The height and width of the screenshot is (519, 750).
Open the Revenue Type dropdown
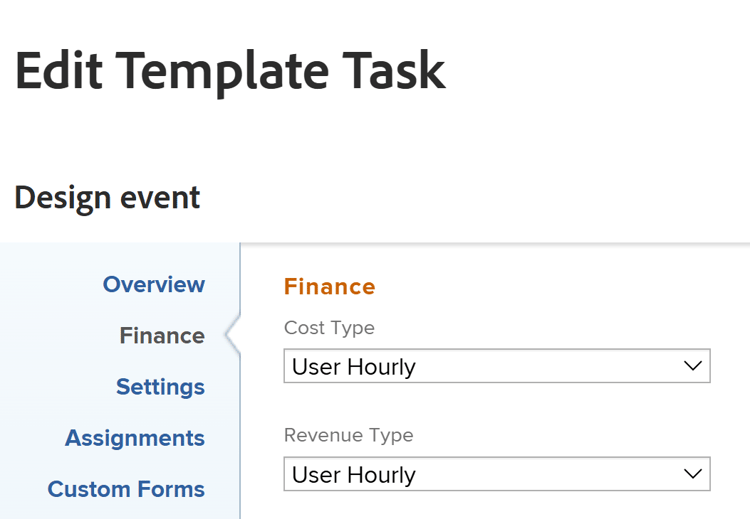click(496, 475)
